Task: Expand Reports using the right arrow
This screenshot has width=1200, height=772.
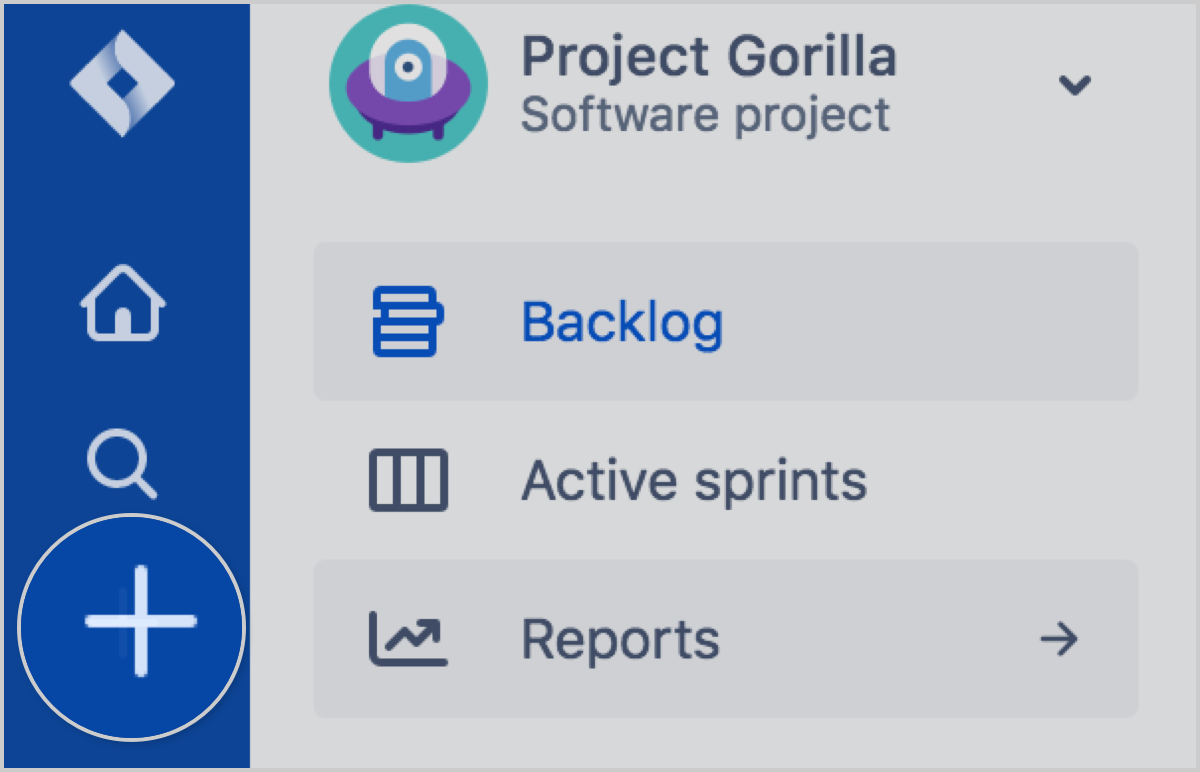Action: tap(1058, 638)
